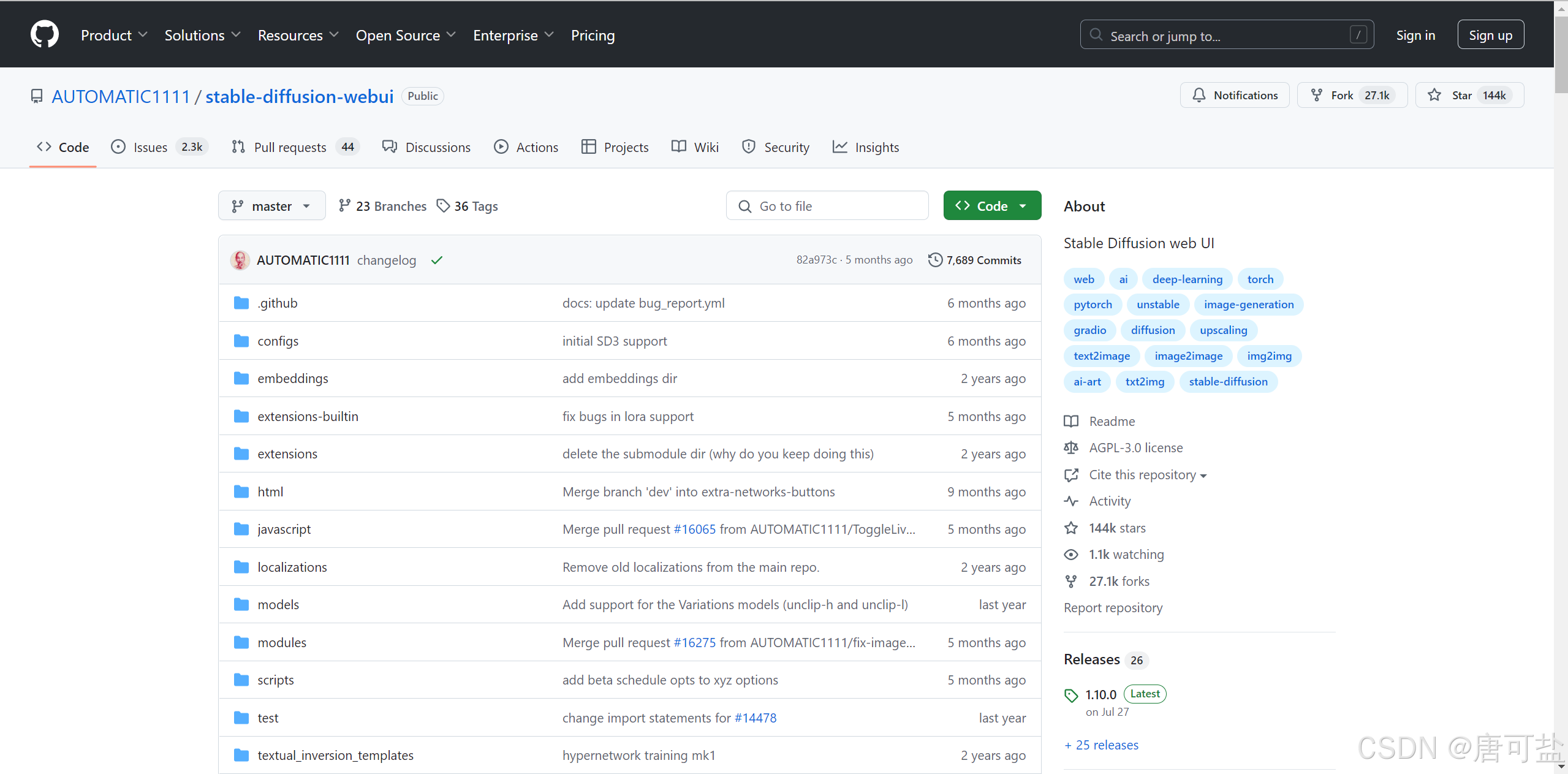This screenshot has height=774, width=1568.
Task: Click the 82a973c commit hash
Action: point(816,260)
